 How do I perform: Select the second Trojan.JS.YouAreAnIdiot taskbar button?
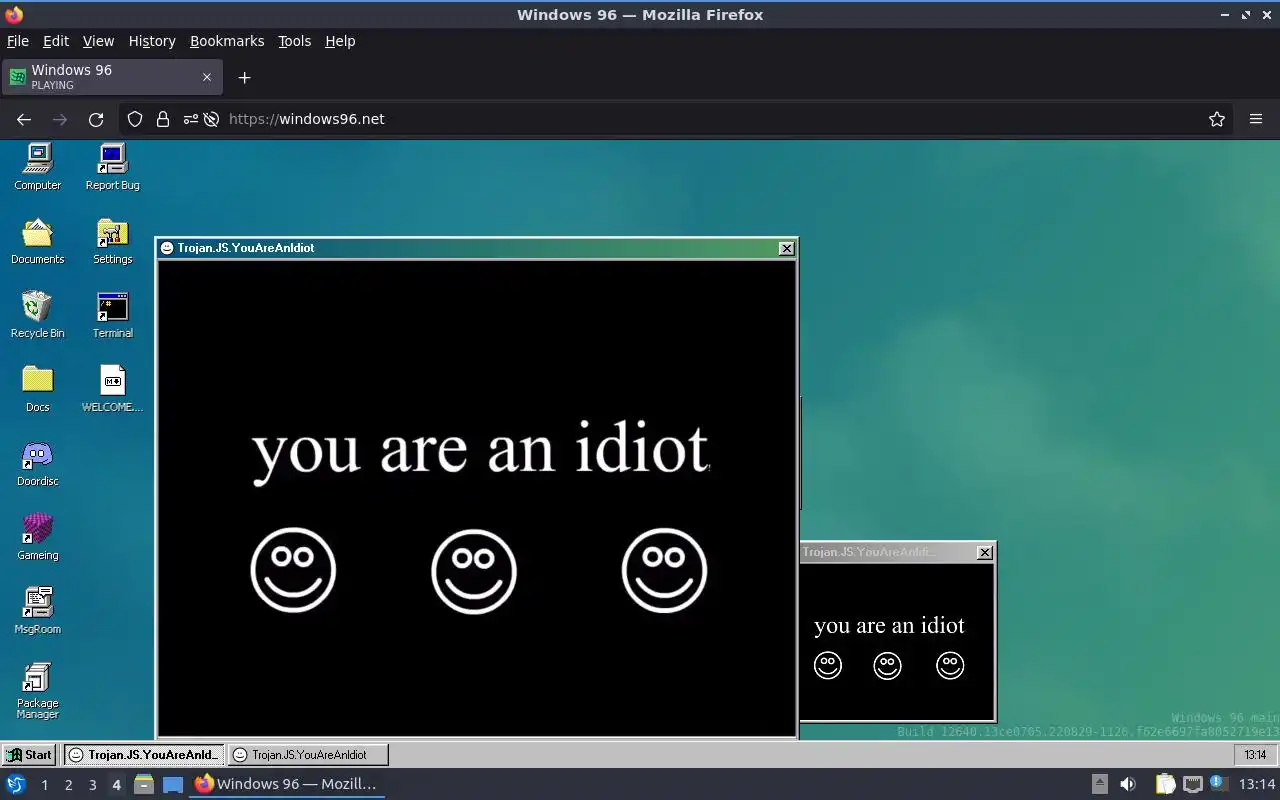[308, 755]
